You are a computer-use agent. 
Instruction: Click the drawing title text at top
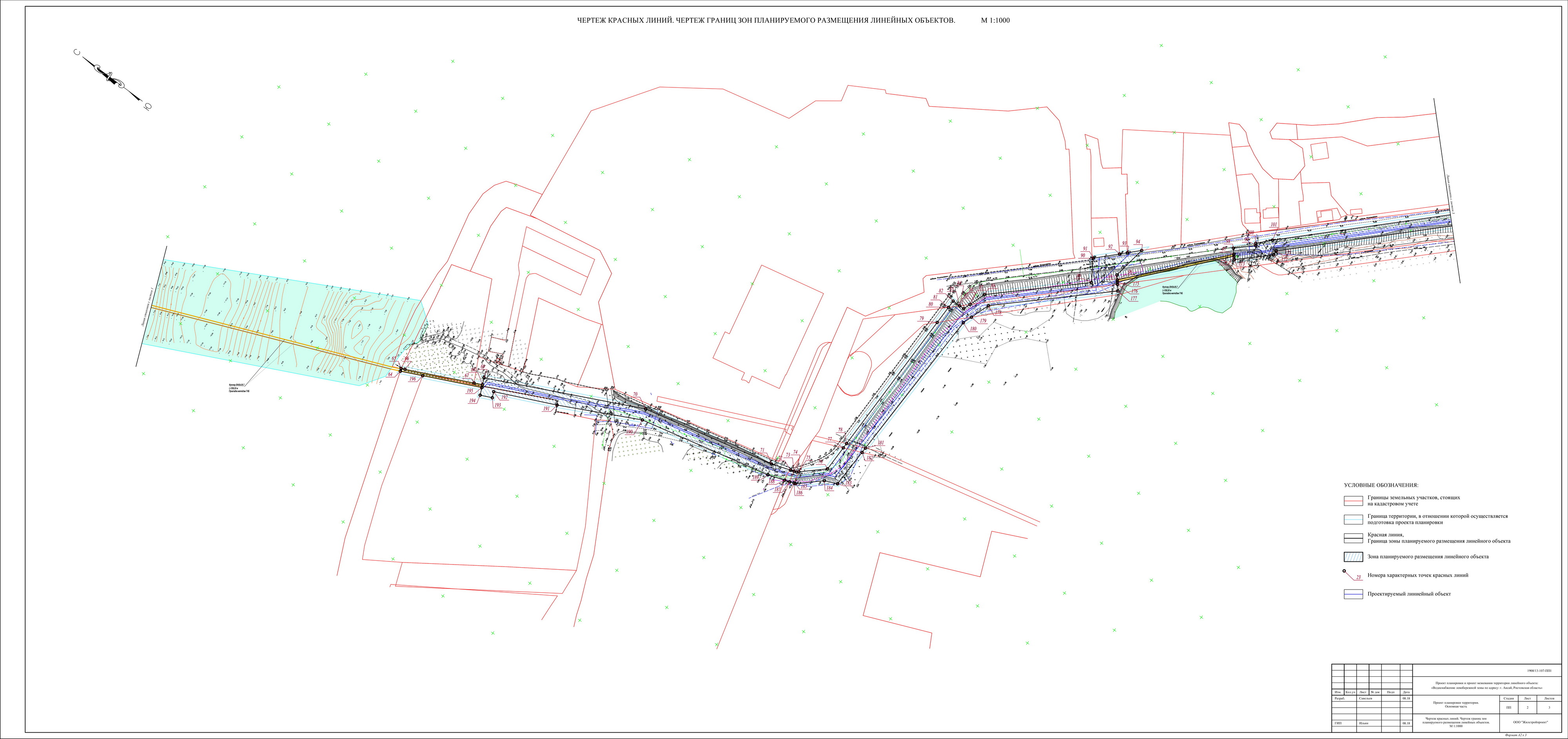point(766,20)
